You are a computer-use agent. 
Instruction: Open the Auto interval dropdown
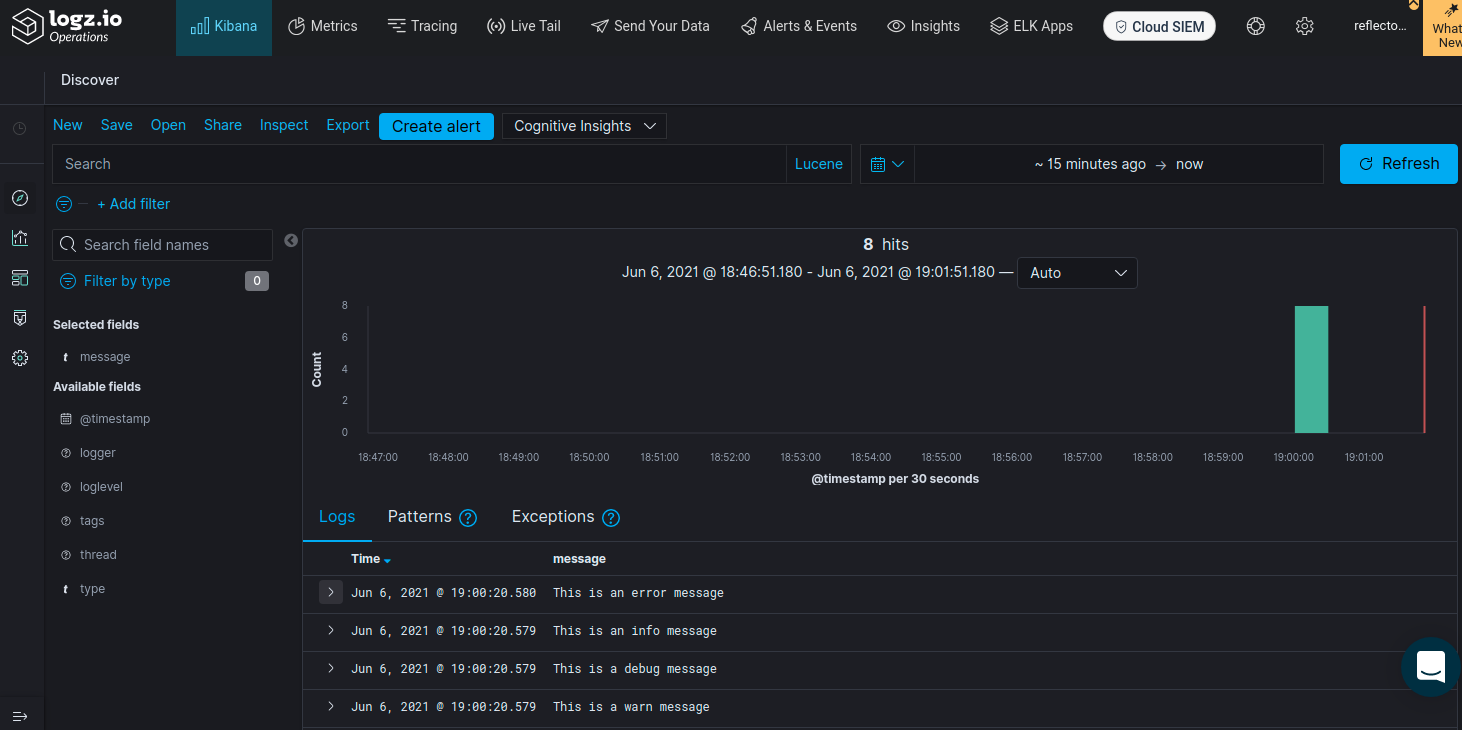tap(1077, 273)
